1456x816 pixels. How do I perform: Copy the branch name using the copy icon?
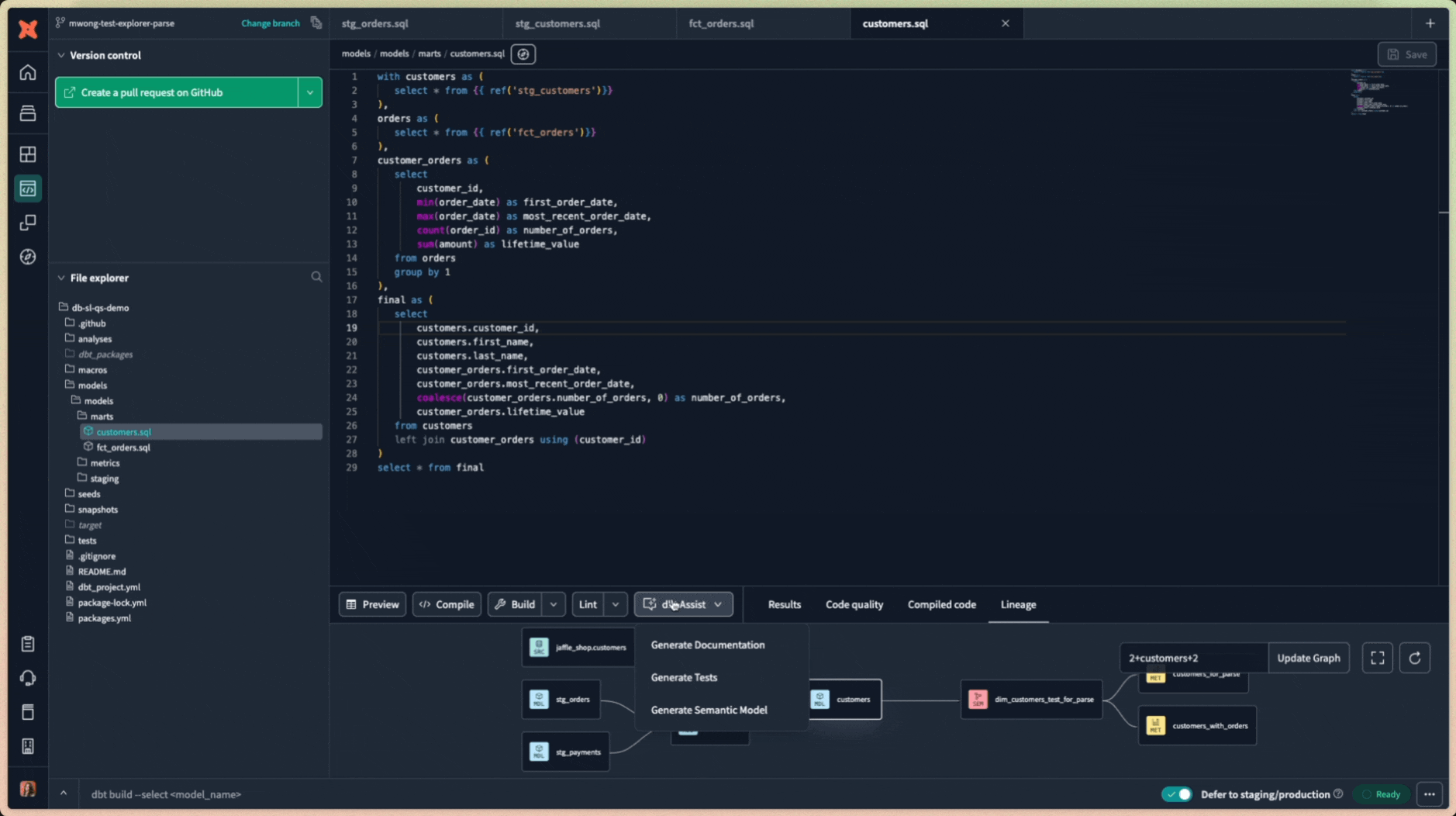316,22
